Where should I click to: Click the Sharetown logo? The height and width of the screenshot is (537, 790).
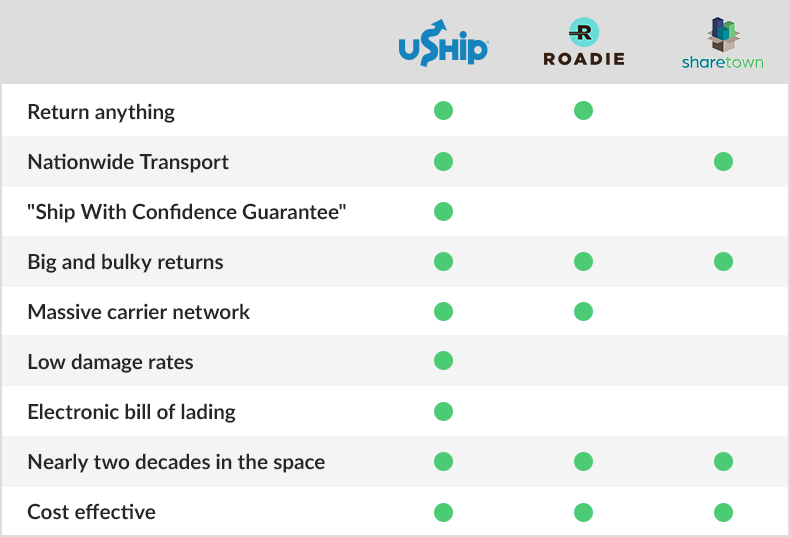[x=722, y=43]
